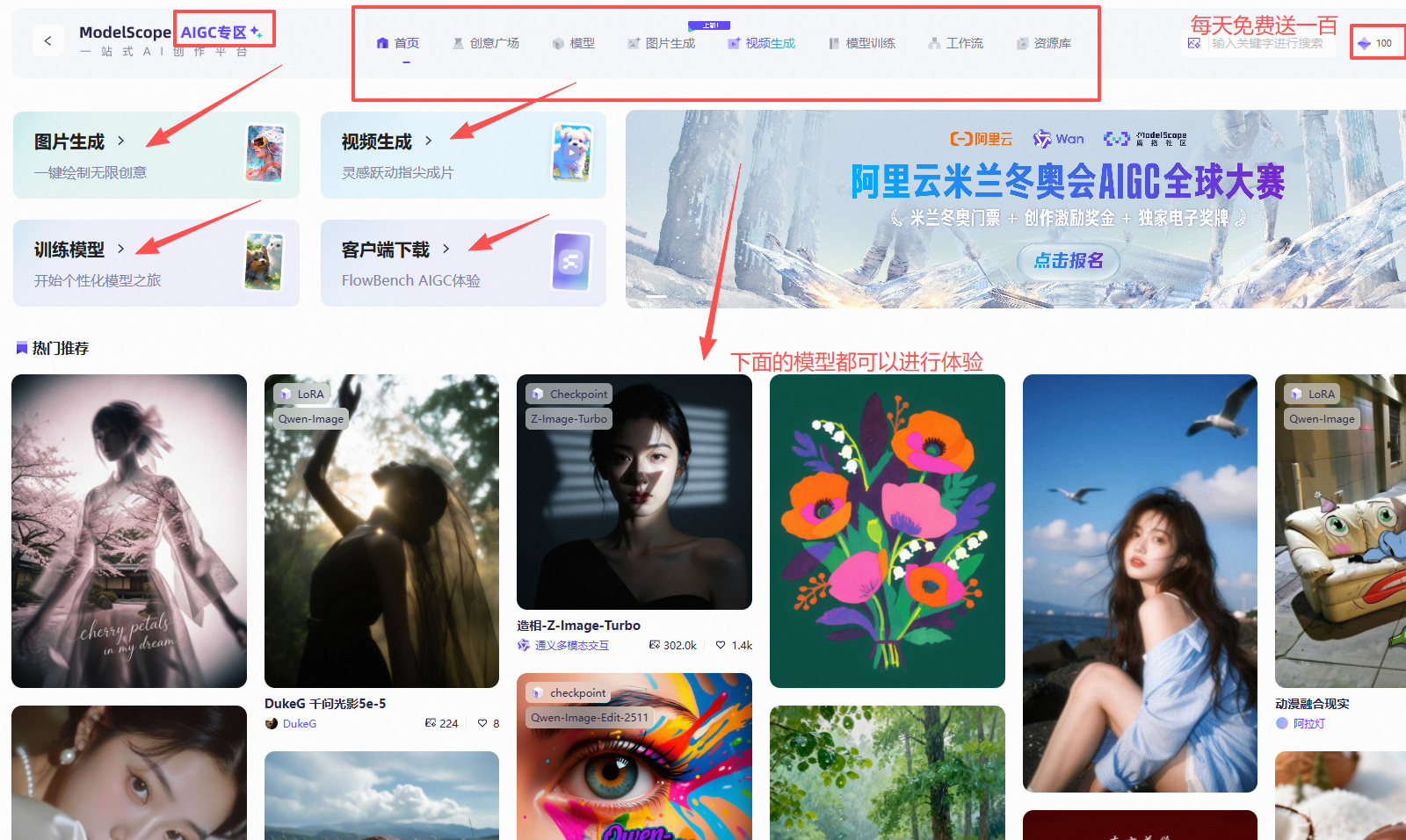Like the DukeG card heart showing 8

click(x=482, y=724)
